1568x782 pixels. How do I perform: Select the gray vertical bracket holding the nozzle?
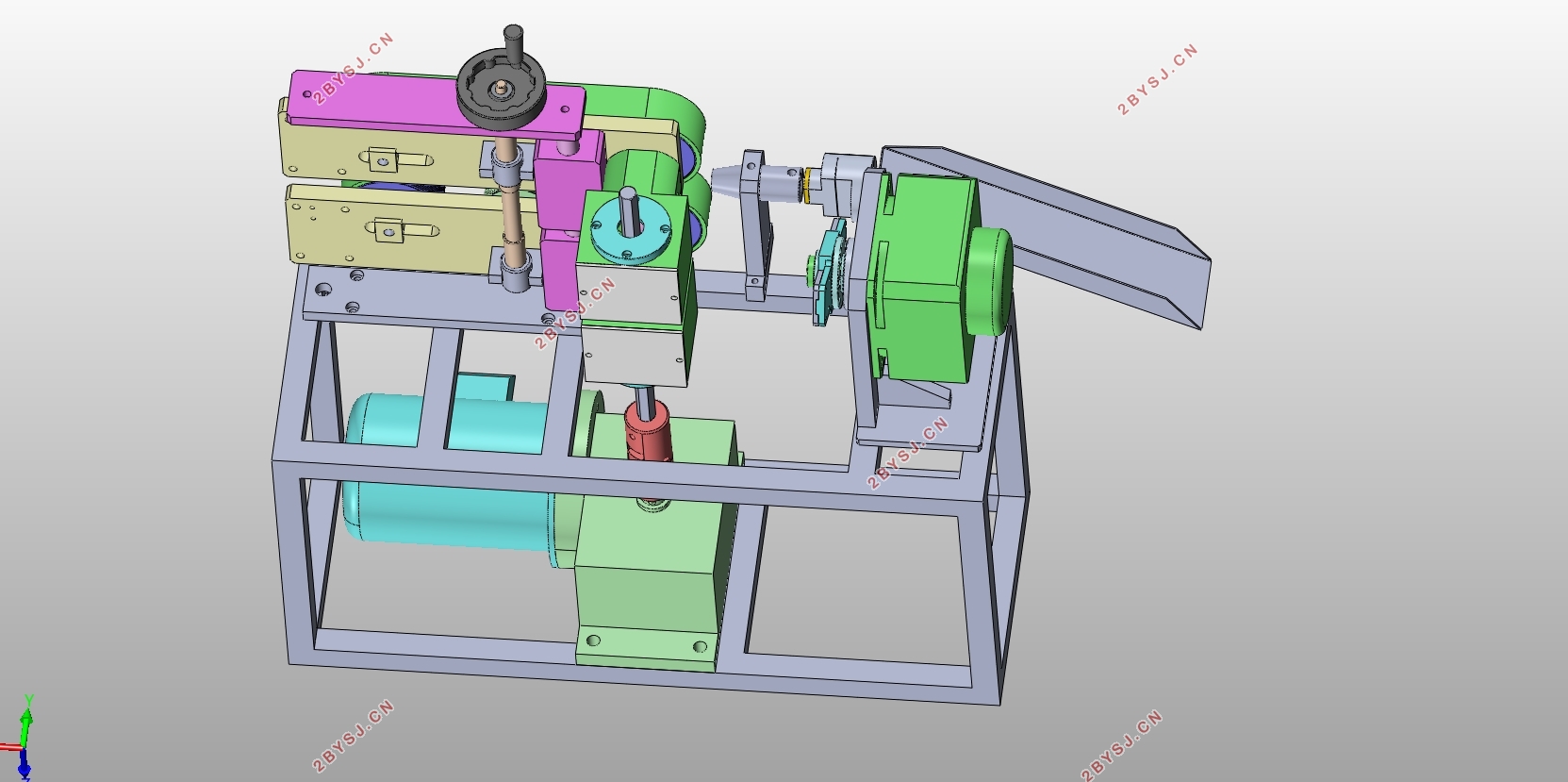754,226
